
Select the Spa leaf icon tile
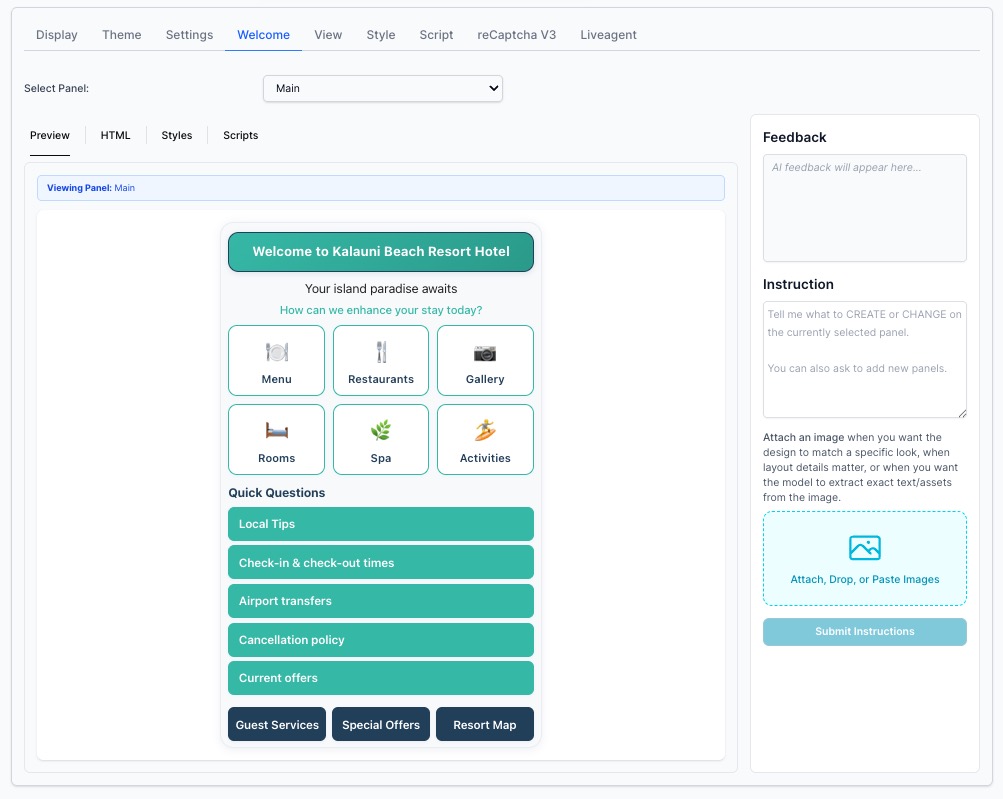tap(380, 431)
